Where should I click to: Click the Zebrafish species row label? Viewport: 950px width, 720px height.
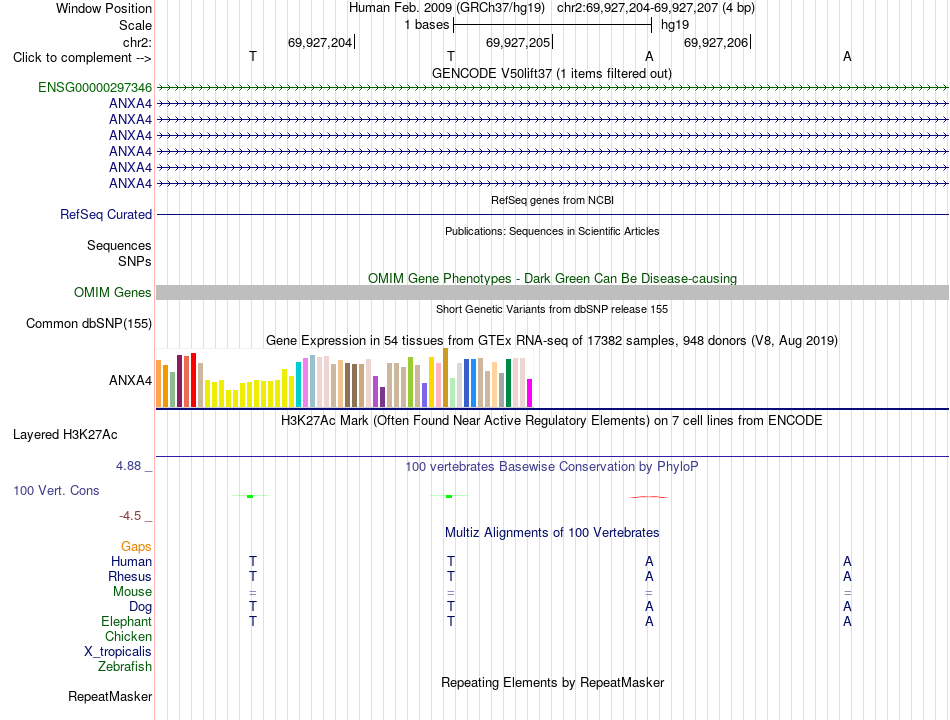click(125, 667)
